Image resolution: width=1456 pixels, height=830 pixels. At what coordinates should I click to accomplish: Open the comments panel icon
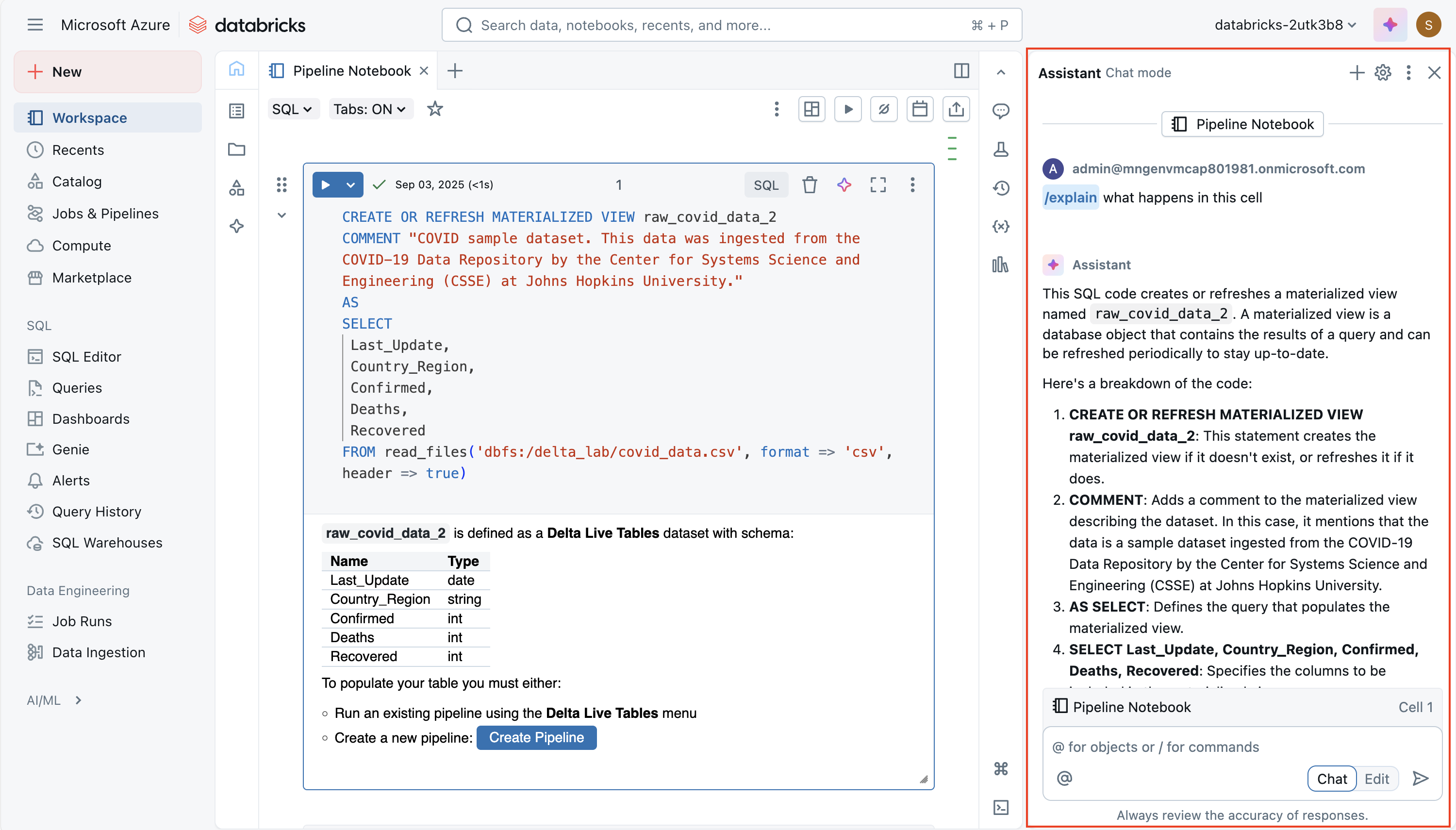pyautogui.click(x=1001, y=110)
